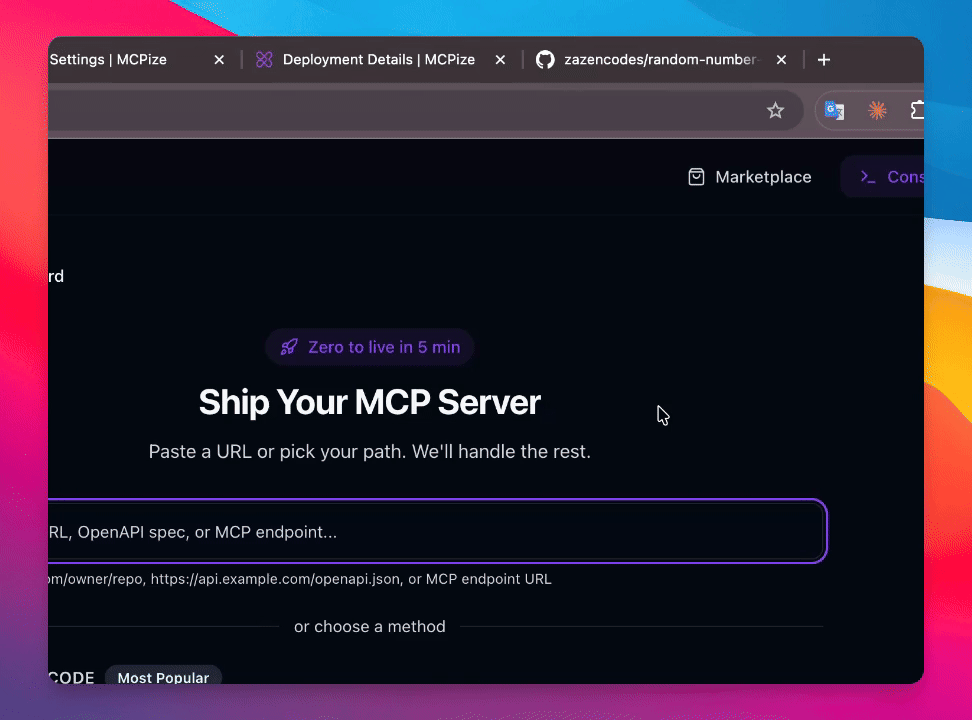Switch to Deployment Details | MCPize tab

379,60
